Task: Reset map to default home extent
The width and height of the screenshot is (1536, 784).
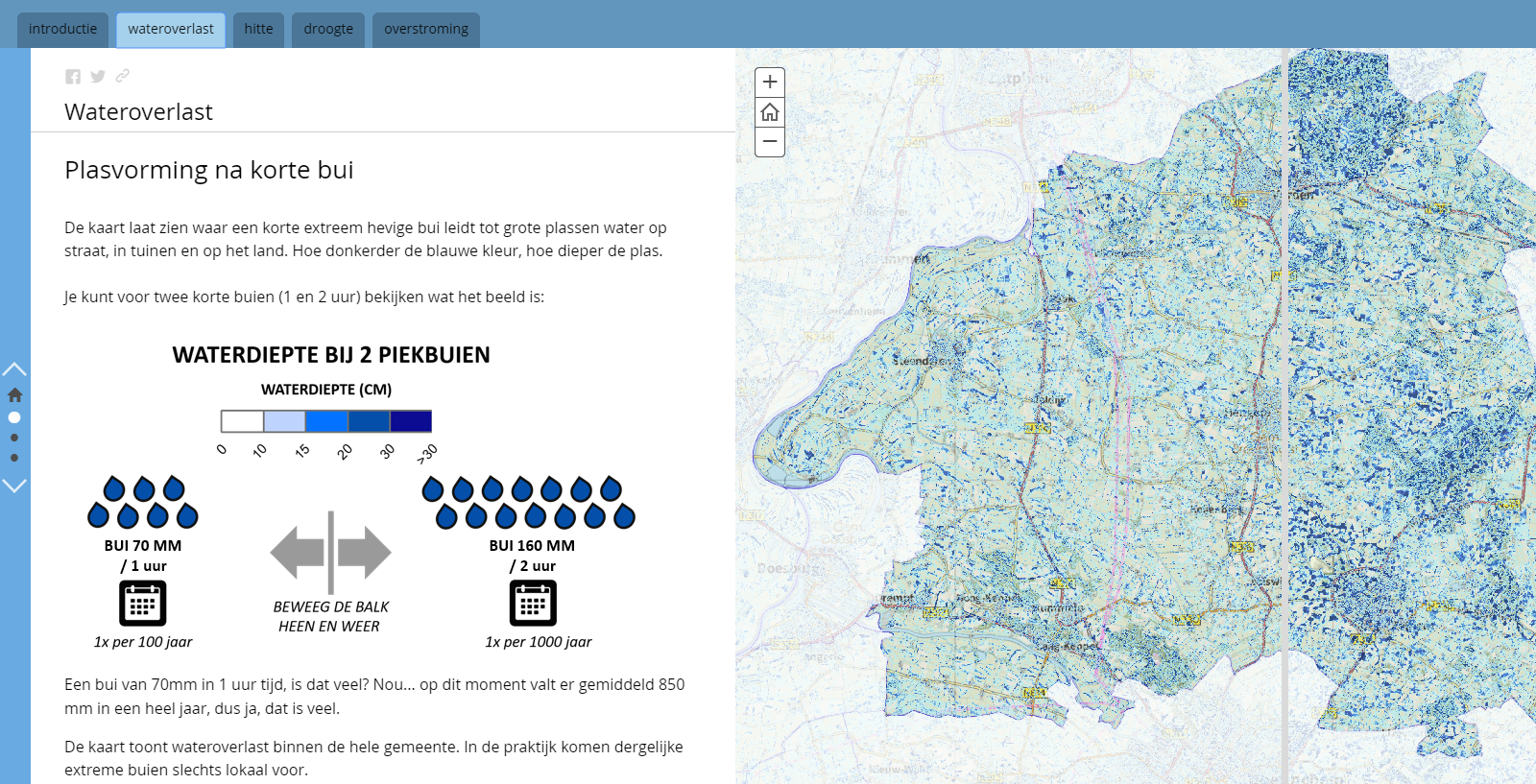Action: [x=770, y=112]
